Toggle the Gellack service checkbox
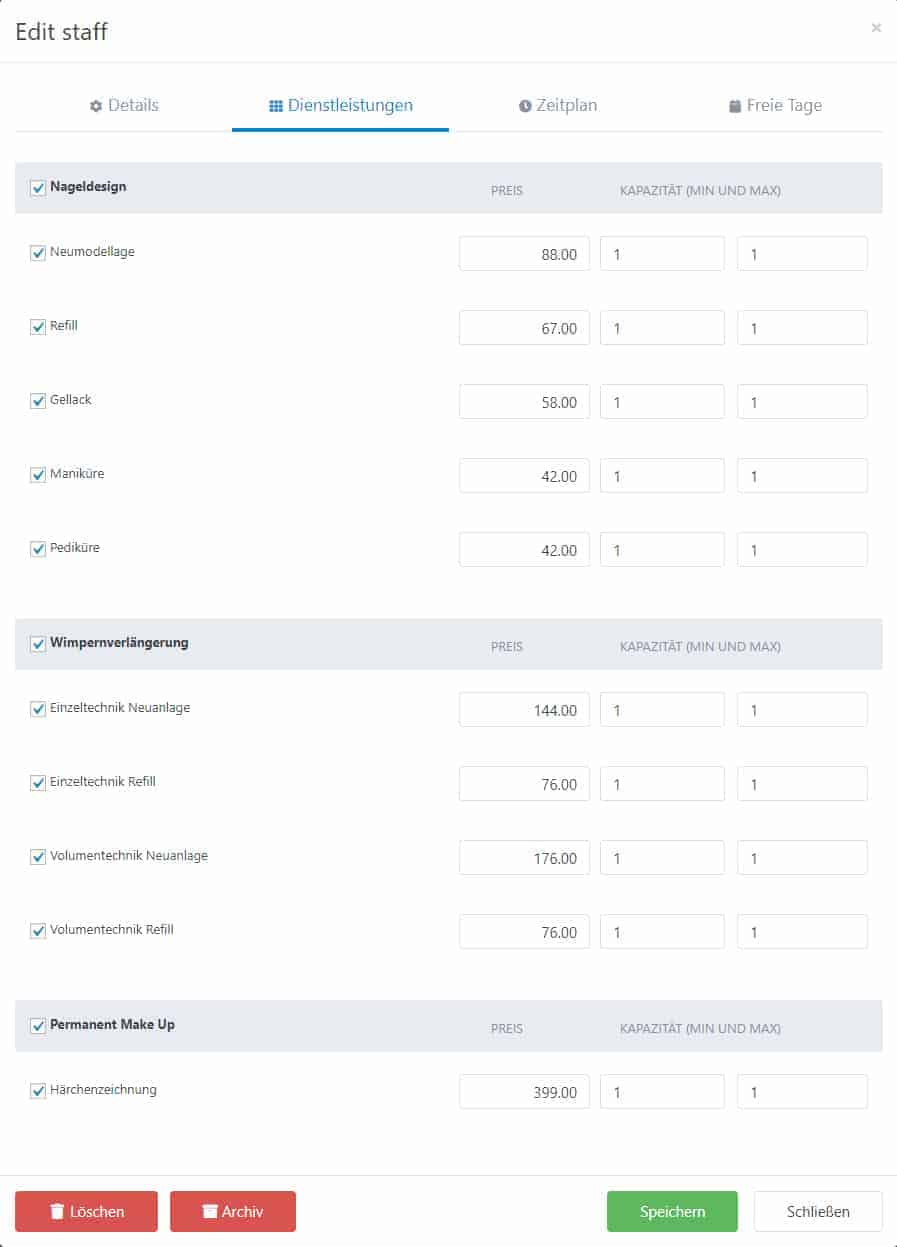Viewport: 897px width, 1247px height. point(38,401)
